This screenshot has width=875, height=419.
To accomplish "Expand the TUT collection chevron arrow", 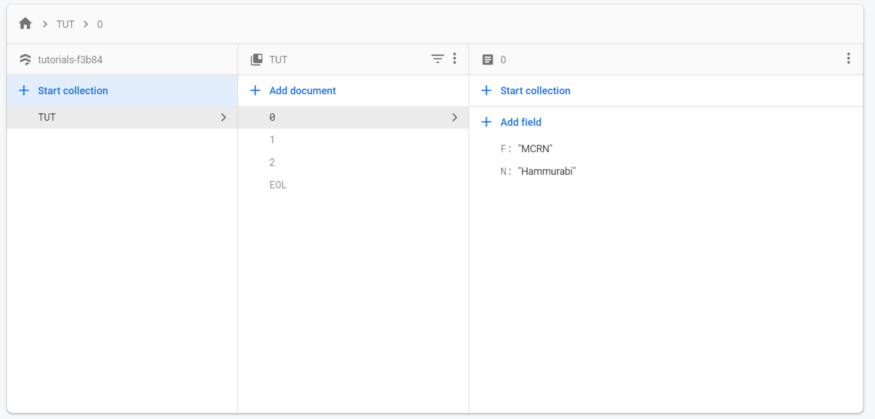I will pyautogui.click(x=223, y=117).
